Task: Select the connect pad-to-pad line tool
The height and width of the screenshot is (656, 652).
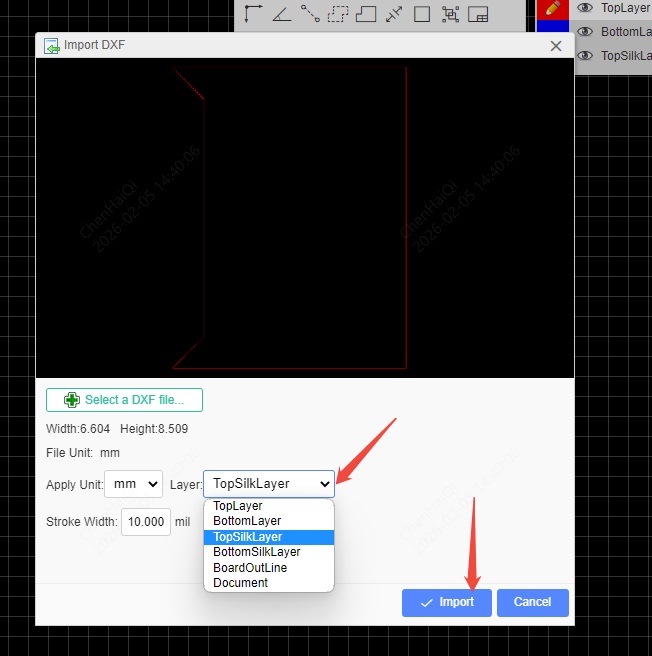Action: click(x=310, y=14)
